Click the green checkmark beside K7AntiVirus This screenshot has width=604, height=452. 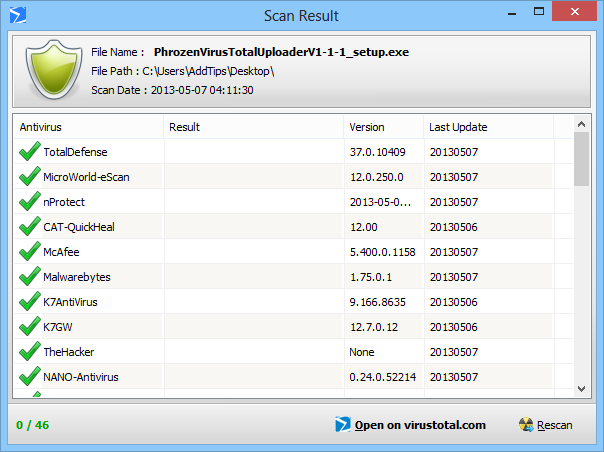tap(30, 301)
